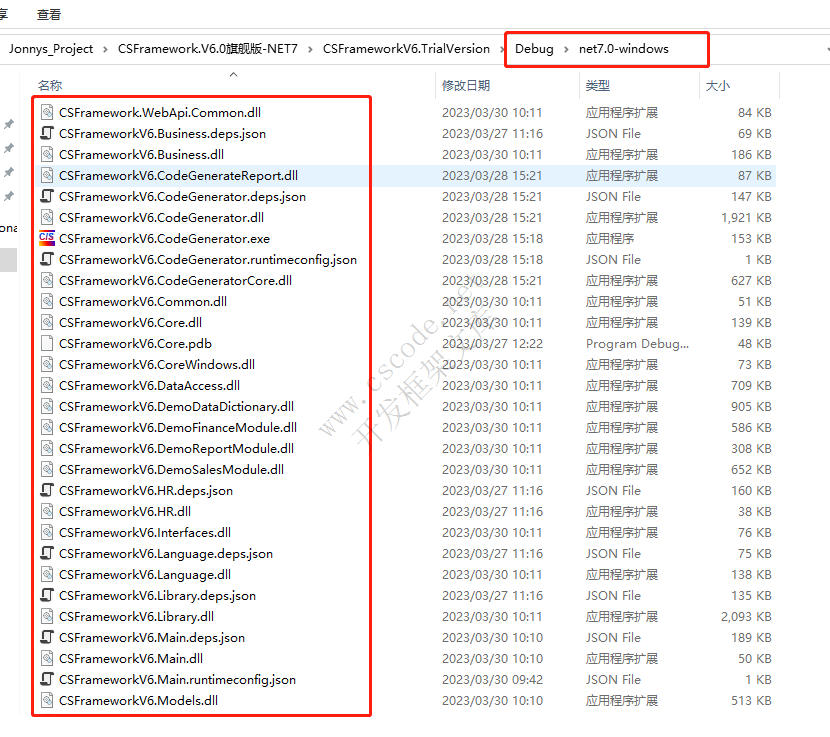
Task: Select file CSFrameworkV6.Main.dll
Action: [131, 659]
